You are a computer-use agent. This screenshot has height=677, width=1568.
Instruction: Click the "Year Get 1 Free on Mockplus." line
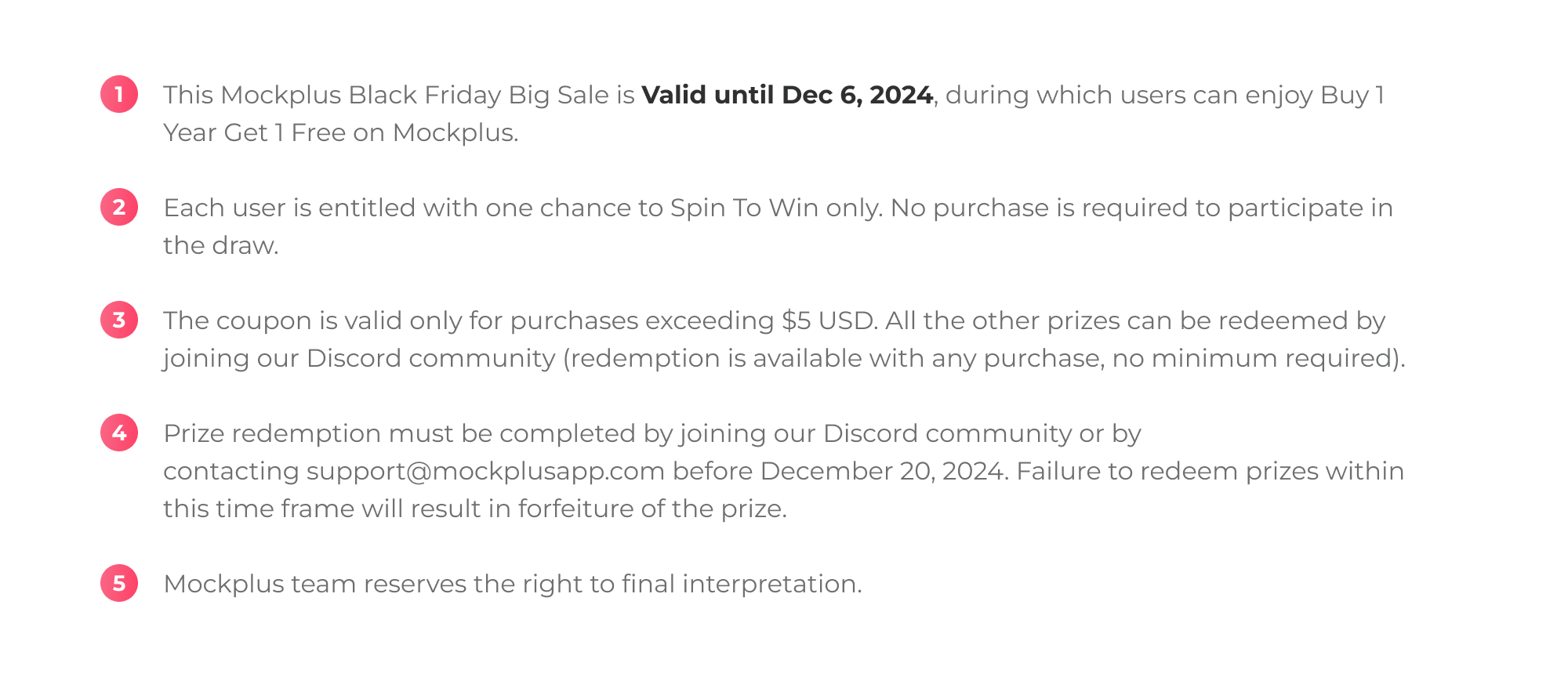pos(340,133)
